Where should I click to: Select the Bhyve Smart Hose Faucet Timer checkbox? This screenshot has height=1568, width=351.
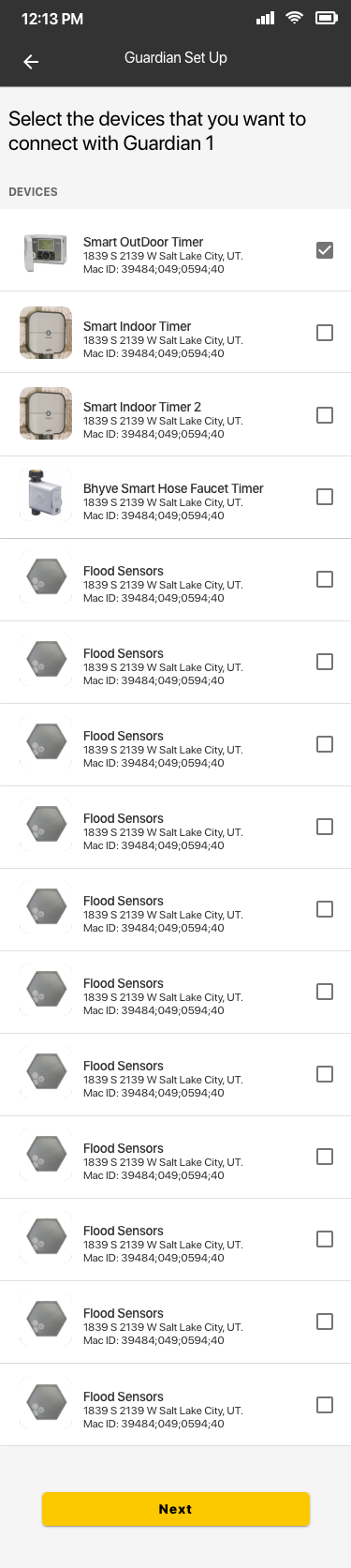[x=325, y=497]
